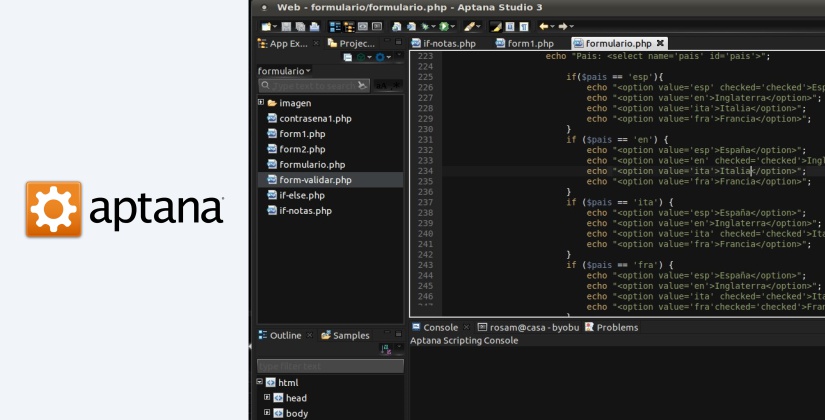Expand the body node in Outline
Viewport: 825px width, 420px height.
(267, 412)
